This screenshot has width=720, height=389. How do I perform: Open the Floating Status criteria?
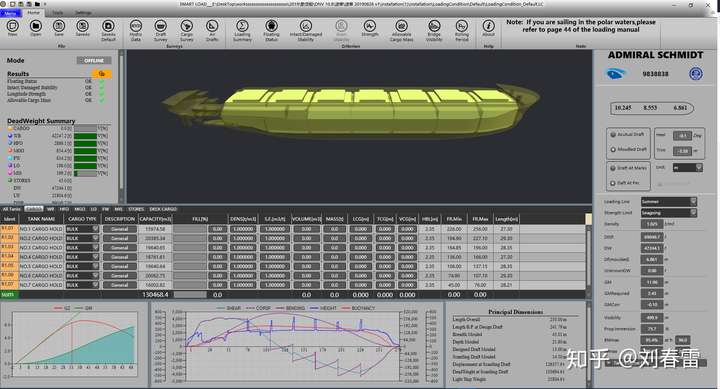(271, 30)
